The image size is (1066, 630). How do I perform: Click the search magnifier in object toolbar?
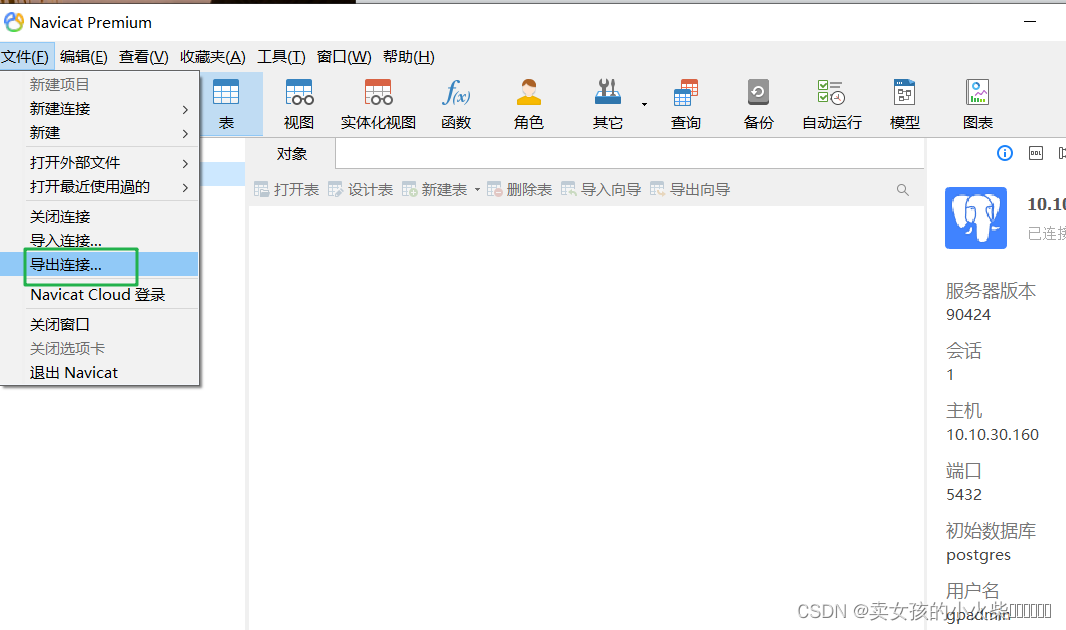tap(903, 189)
